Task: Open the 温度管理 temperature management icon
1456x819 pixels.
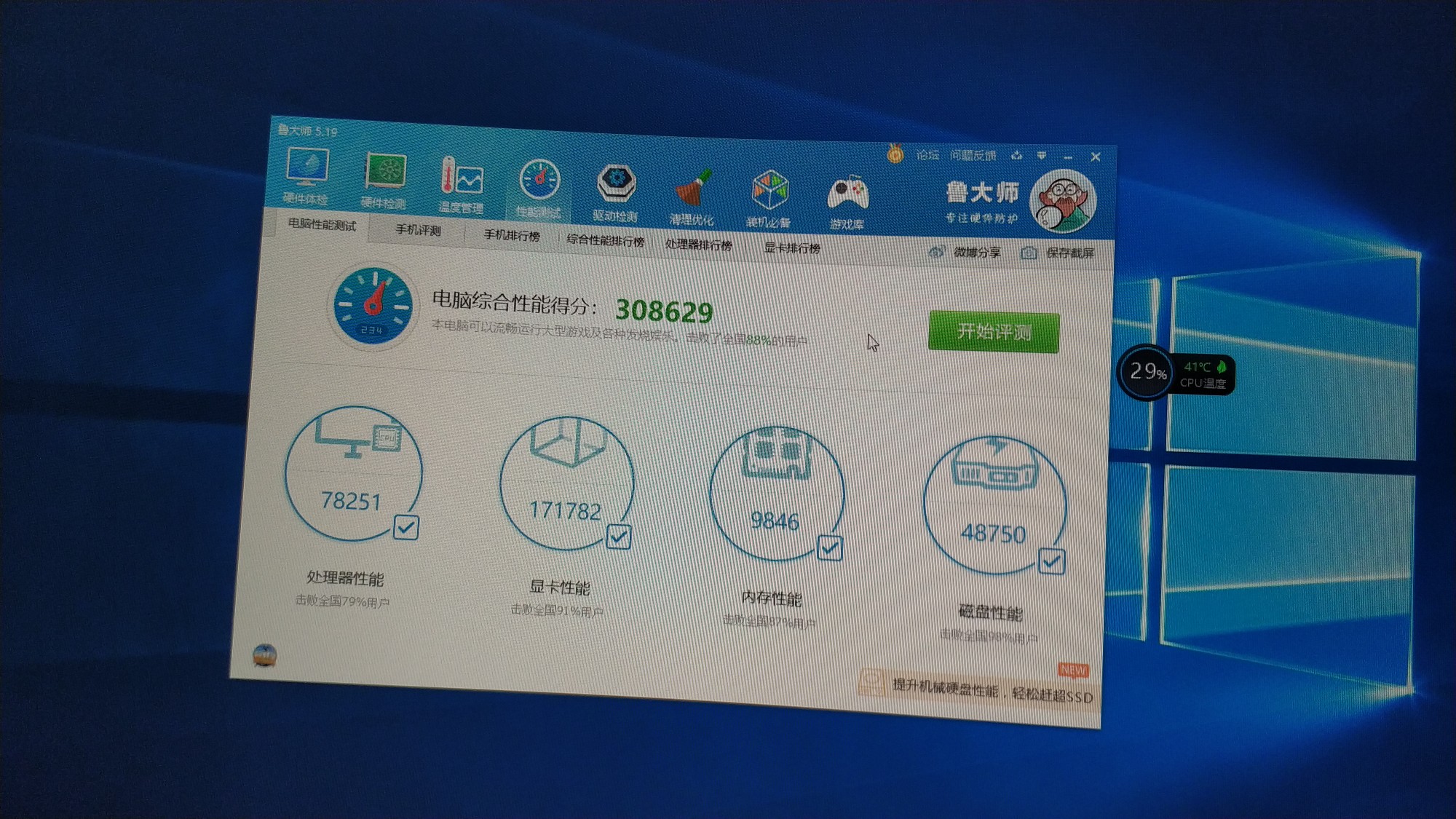Action: pos(462,185)
